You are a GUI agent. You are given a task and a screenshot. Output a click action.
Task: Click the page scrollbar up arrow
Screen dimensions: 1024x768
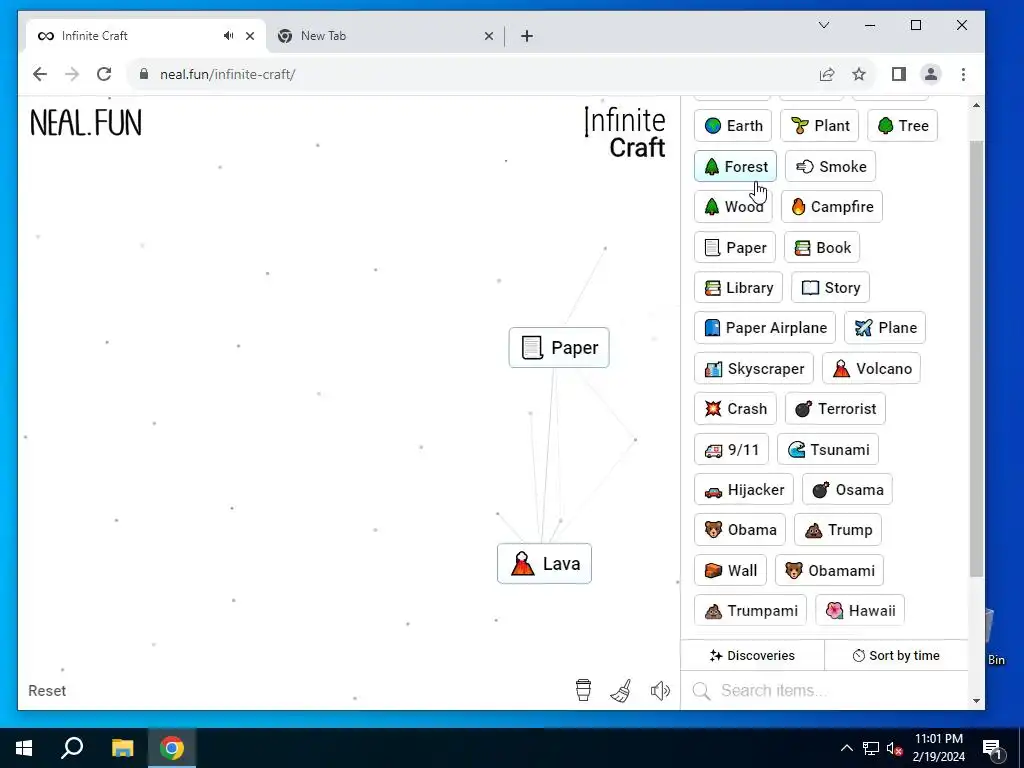(976, 105)
